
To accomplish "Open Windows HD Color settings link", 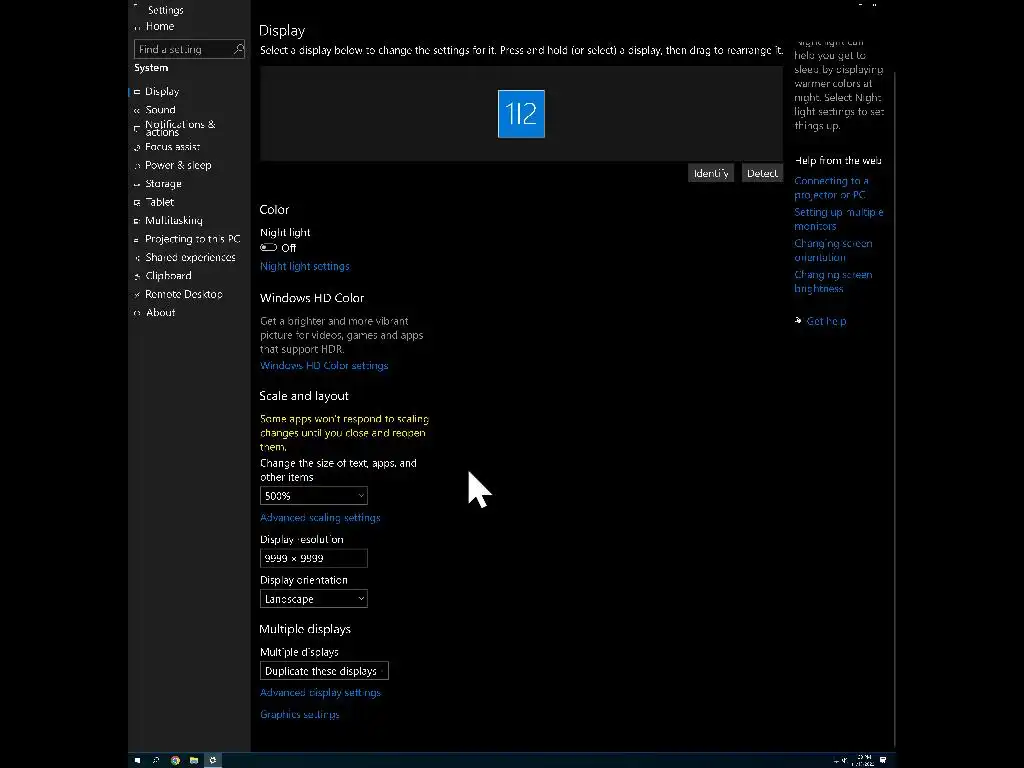I will [324, 365].
